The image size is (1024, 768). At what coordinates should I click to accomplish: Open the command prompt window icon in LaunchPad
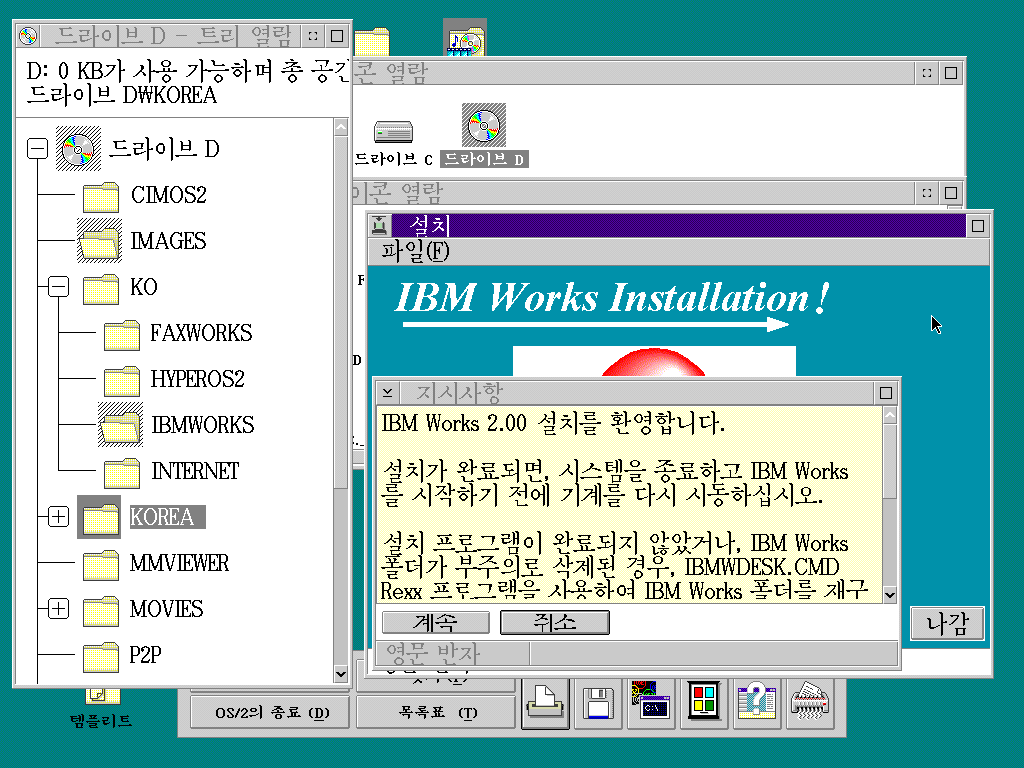click(x=650, y=703)
